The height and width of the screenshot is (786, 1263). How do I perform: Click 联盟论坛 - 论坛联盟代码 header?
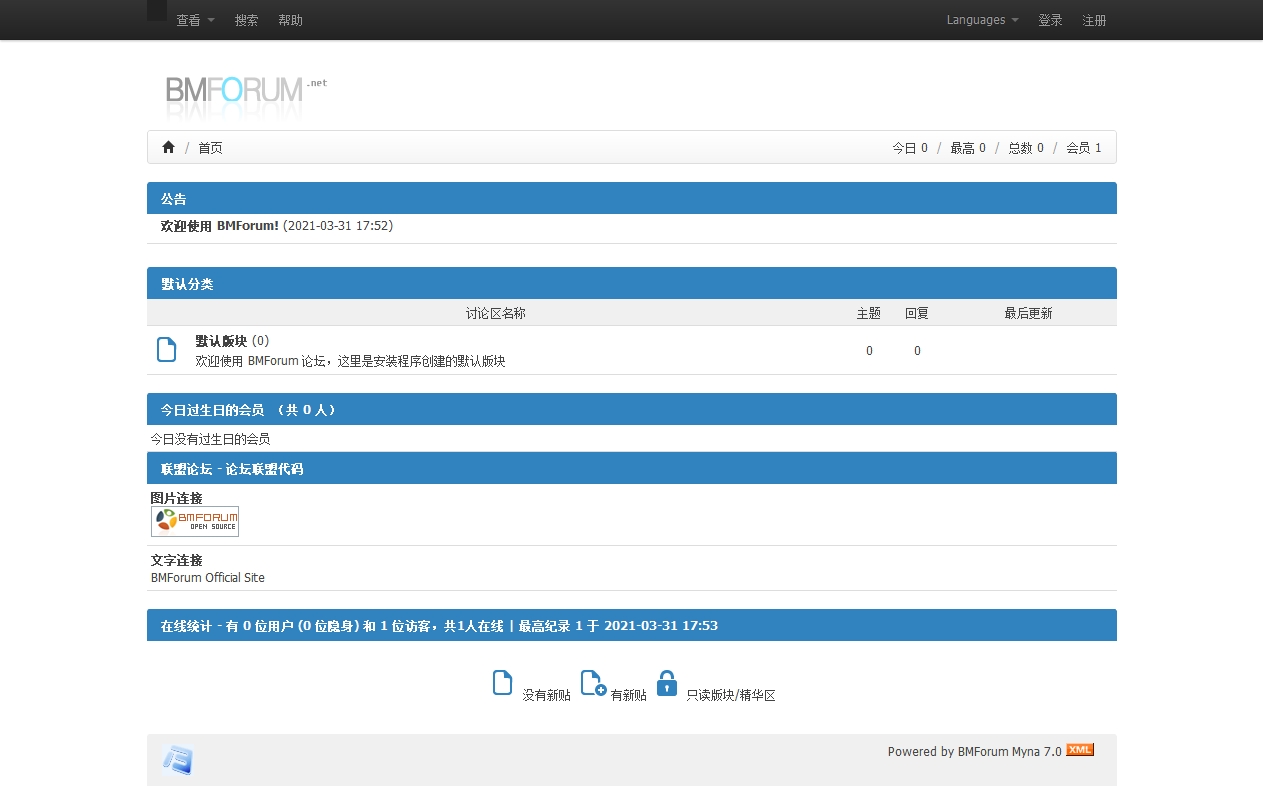click(x=632, y=468)
